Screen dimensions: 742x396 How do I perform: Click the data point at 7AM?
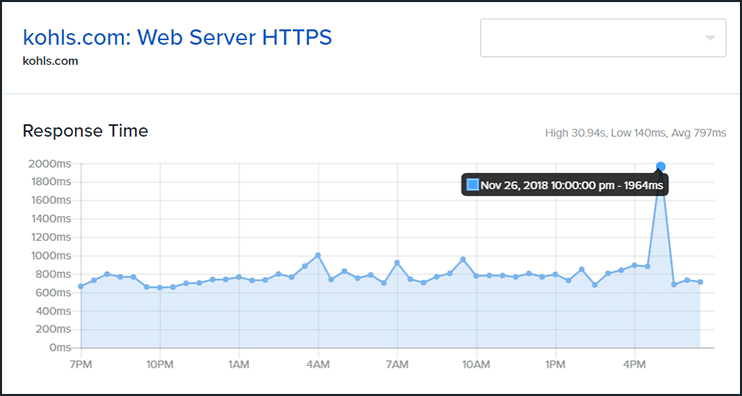pyautogui.click(x=397, y=263)
